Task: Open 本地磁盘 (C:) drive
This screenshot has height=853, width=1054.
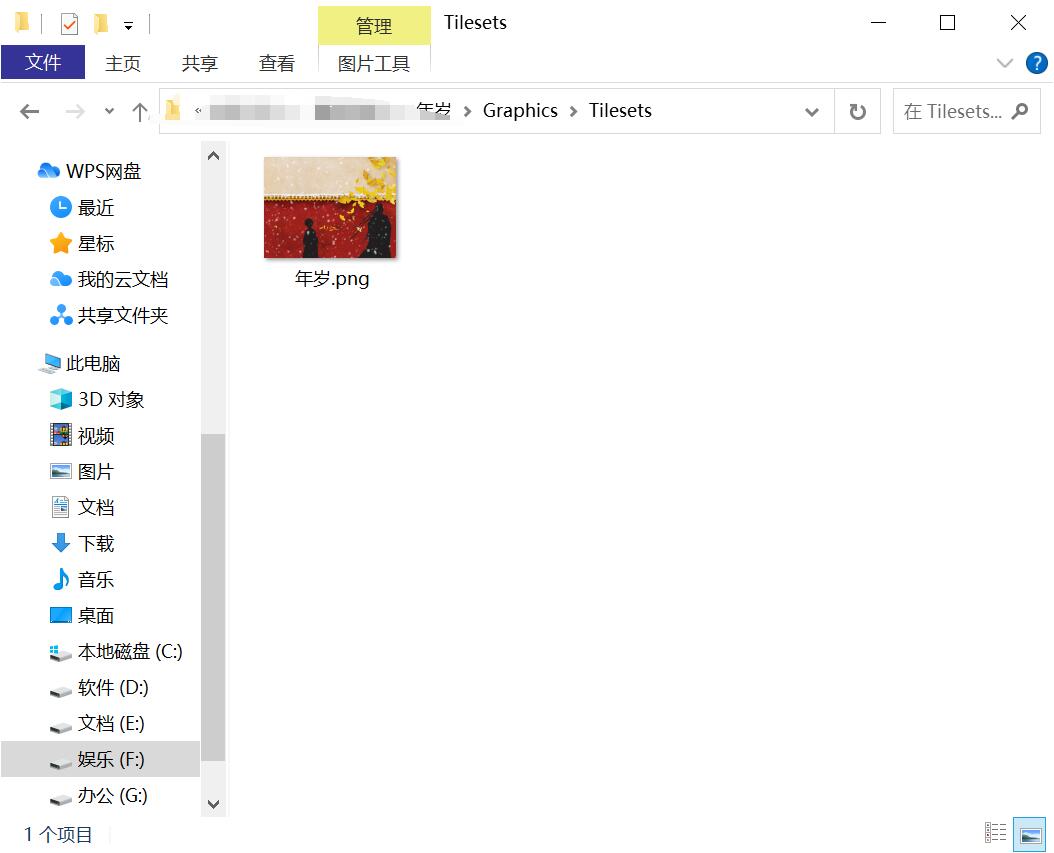Action: [x=116, y=651]
